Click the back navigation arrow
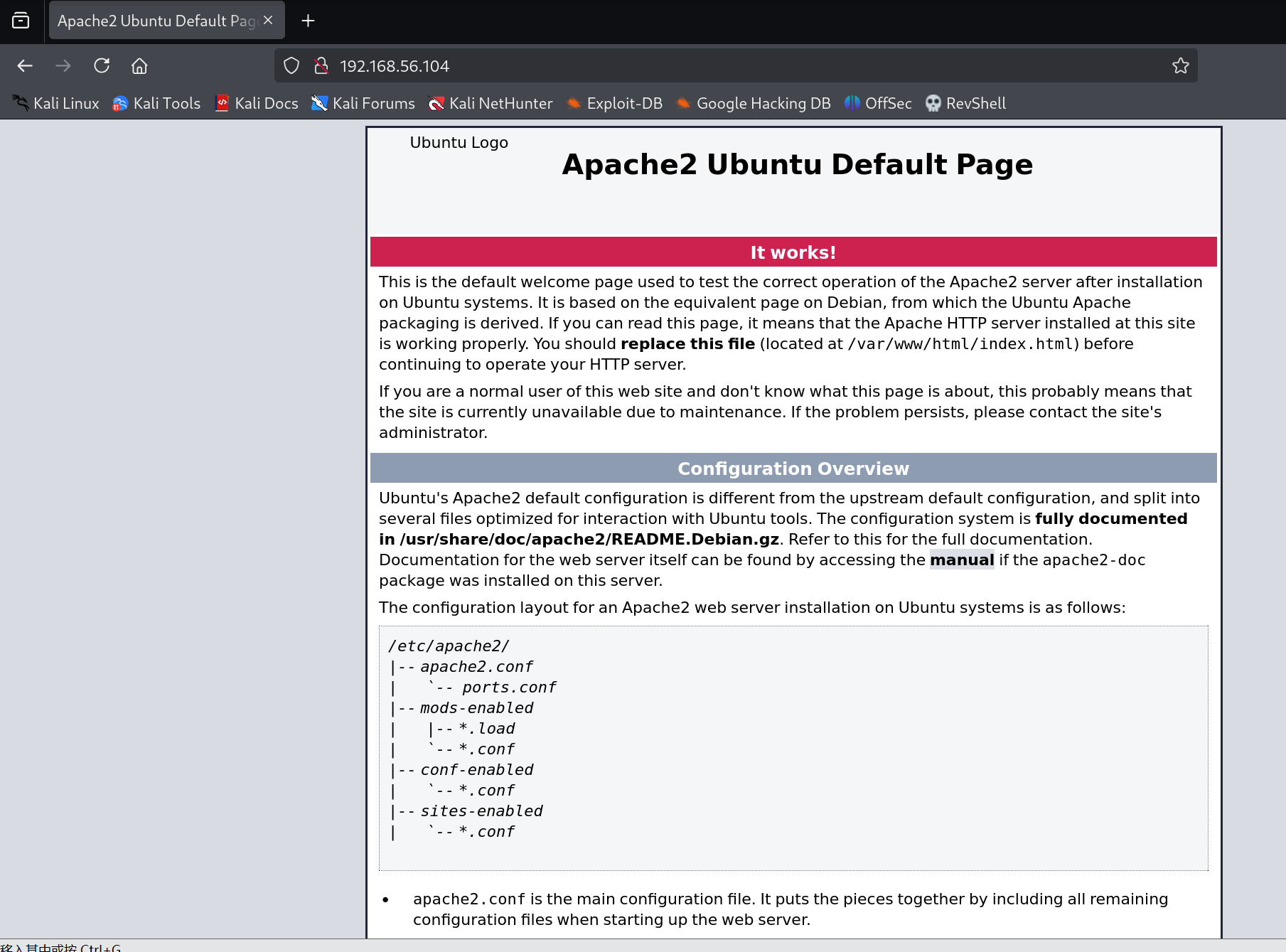This screenshot has width=1286, height=952. click(x=25, y=66)
